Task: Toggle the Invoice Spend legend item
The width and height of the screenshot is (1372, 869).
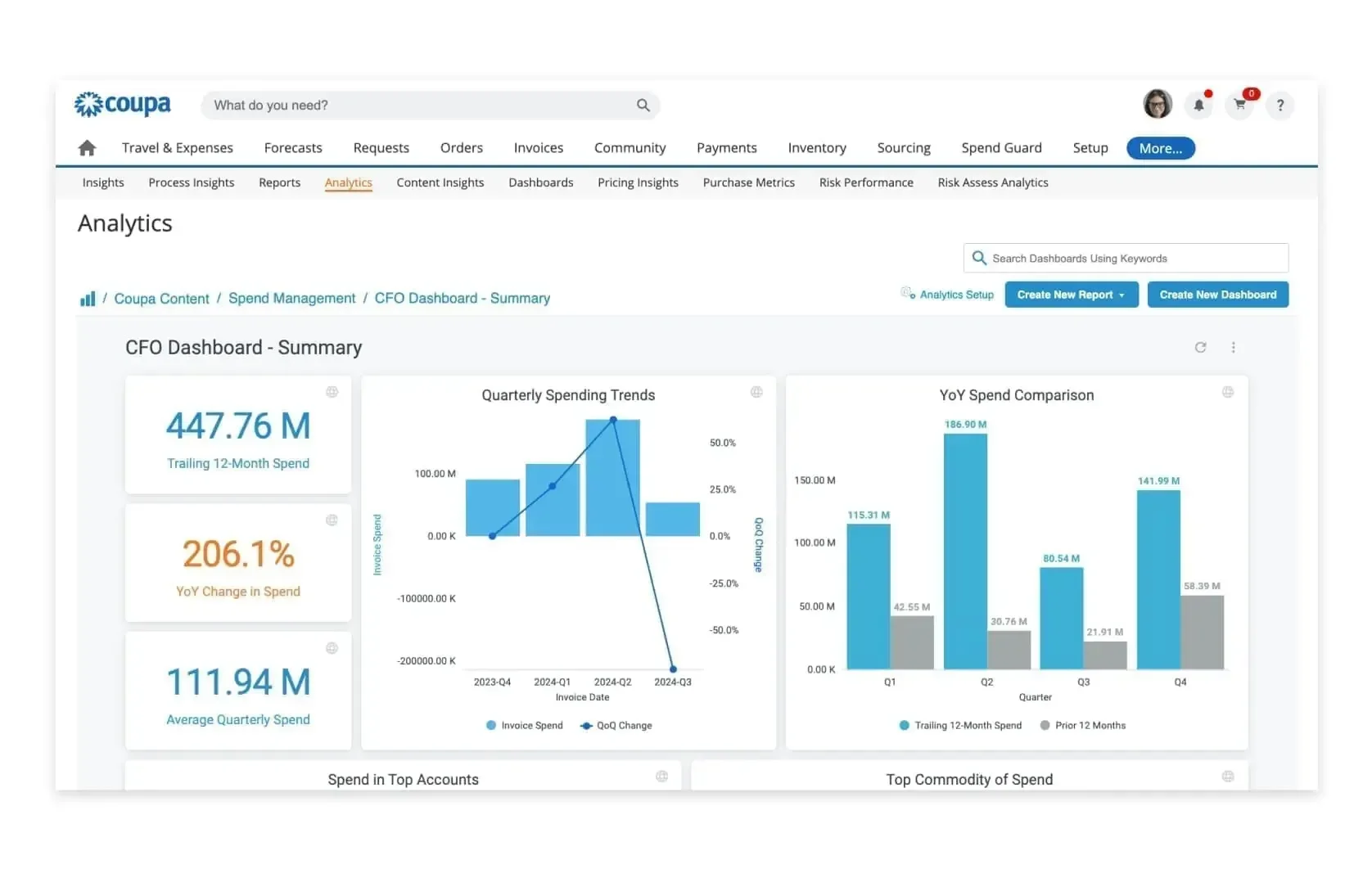Action: pyautogui.click(x=524, y=726)
